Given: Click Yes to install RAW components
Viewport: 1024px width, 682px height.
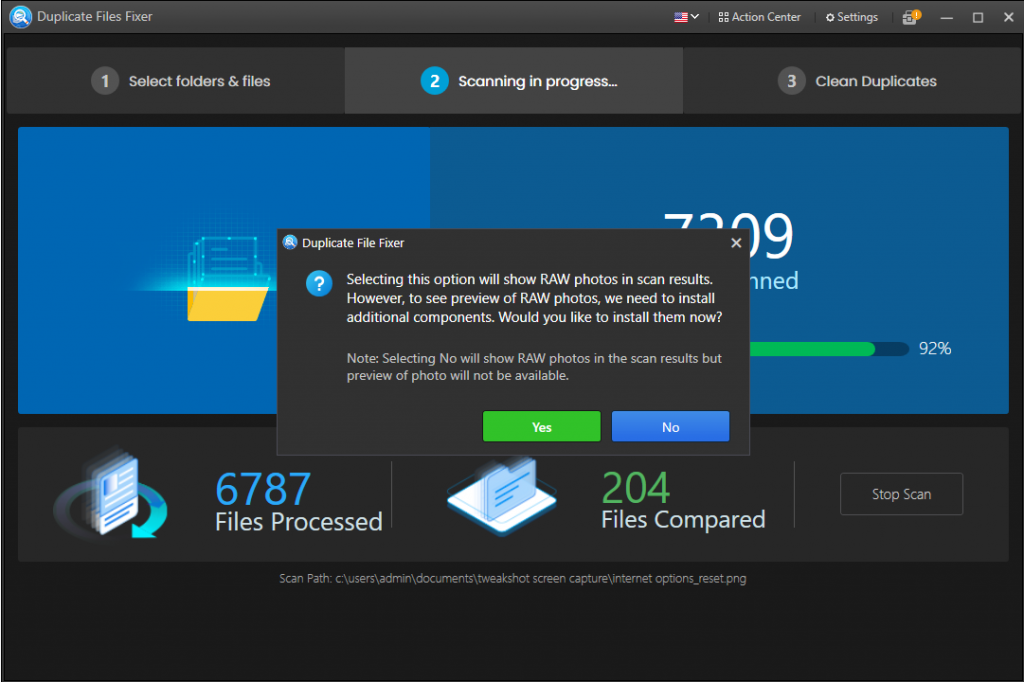Looking at the screenshot, I should click(x=541, y=427).
